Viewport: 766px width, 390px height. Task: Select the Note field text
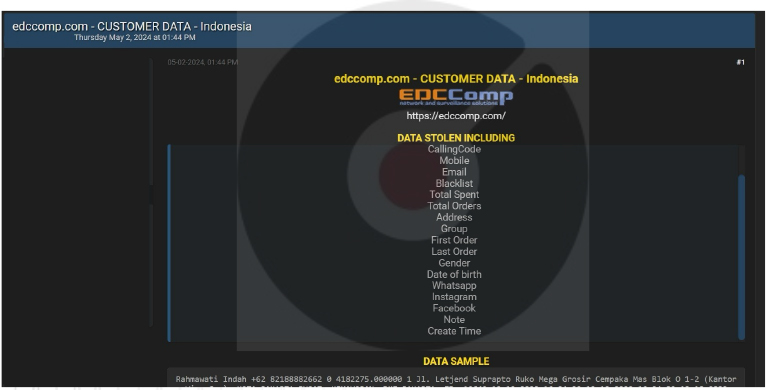coord(454,320)
